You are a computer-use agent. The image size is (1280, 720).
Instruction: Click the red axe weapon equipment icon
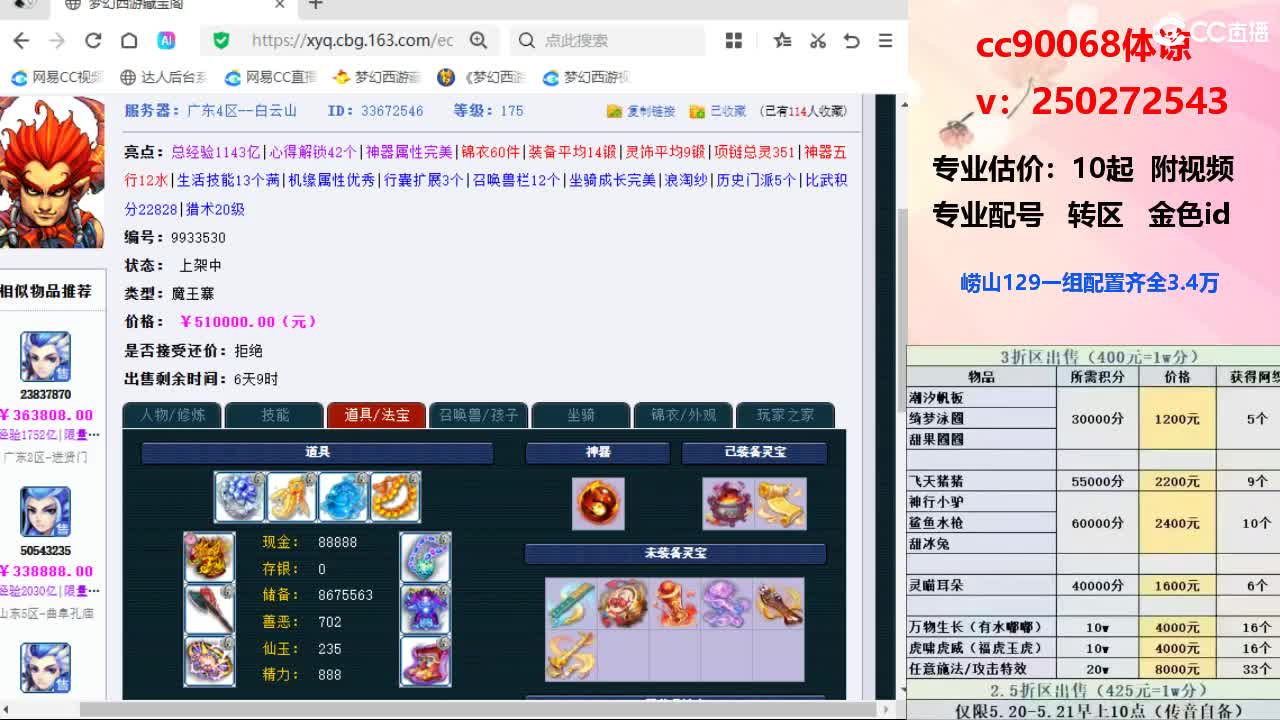[x=209, y=609]
